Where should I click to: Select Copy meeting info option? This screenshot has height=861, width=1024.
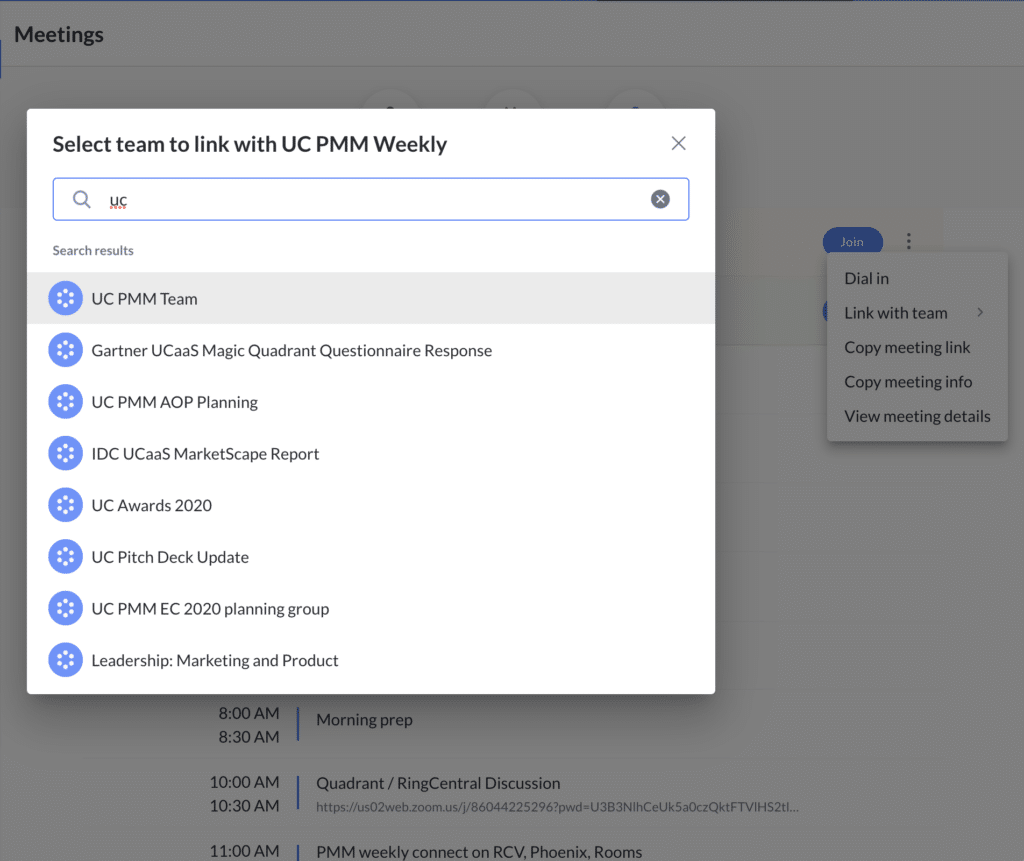point(908,382)
